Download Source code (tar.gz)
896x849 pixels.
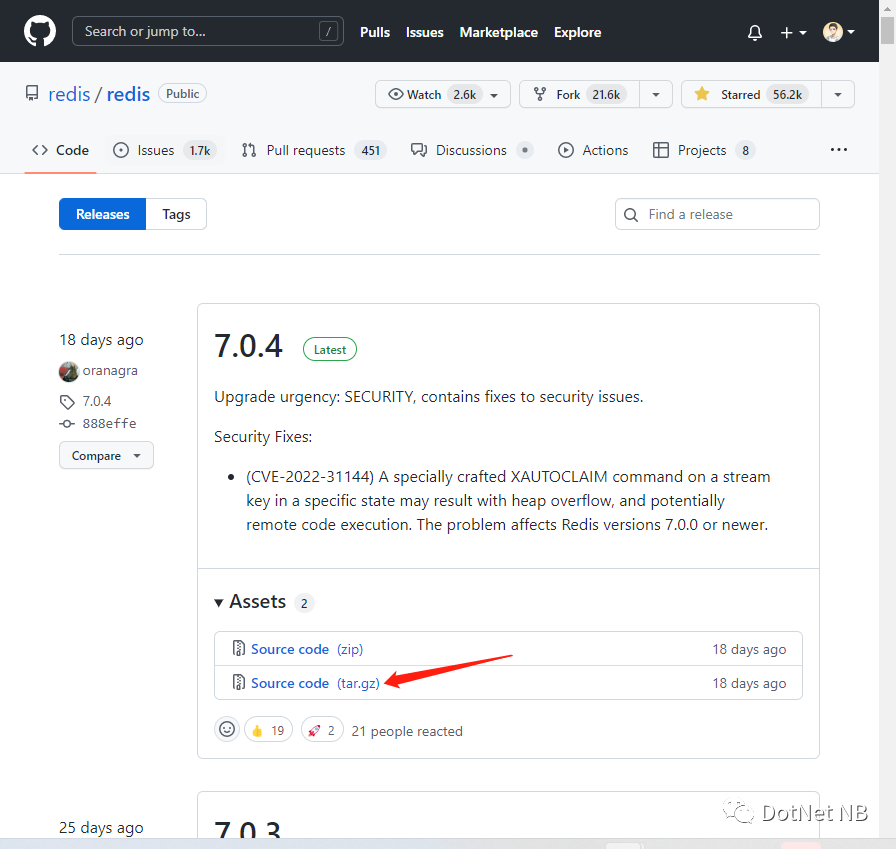(x=315, y=683)
